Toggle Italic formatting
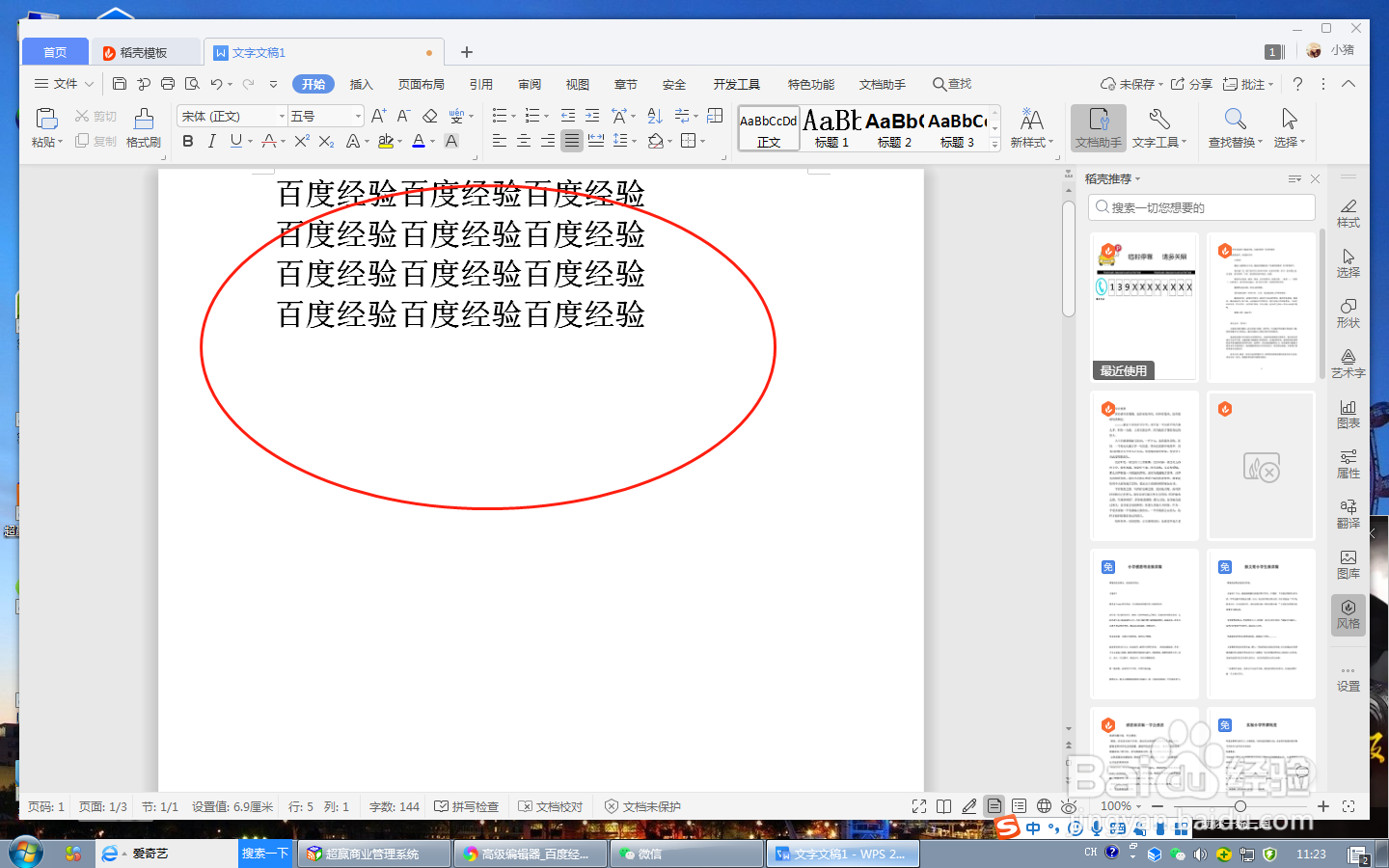The width and height of the screenshot is (1389, 868). click(x=211, y=141)
